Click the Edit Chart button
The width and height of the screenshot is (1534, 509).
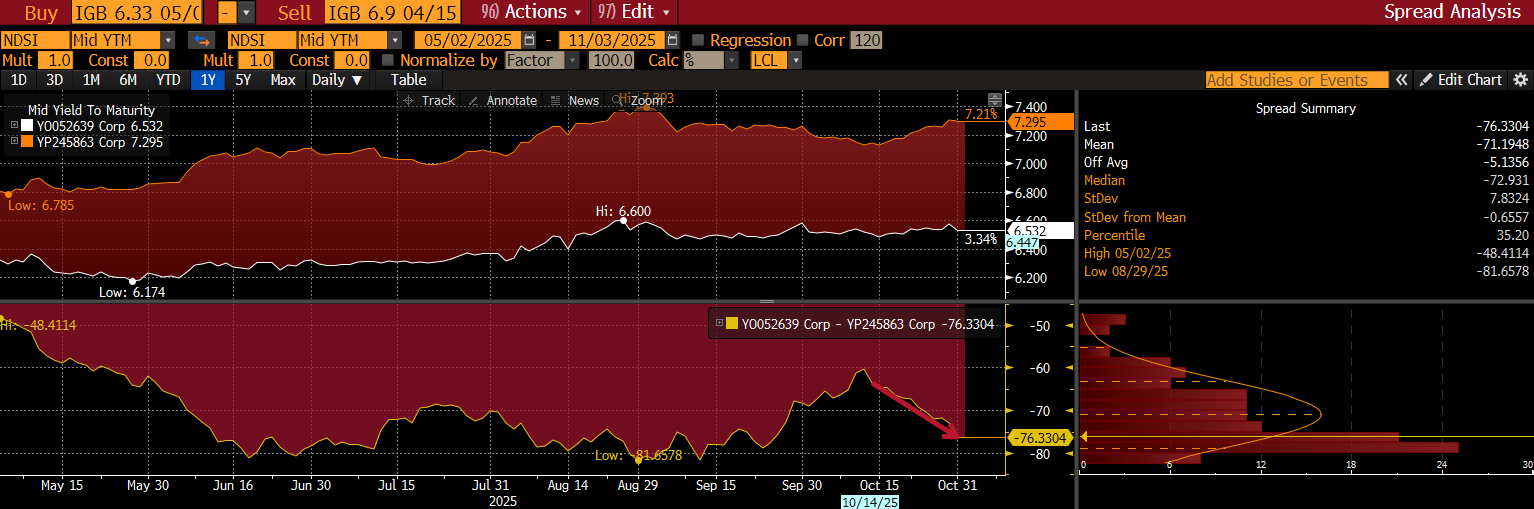pos(1461,80)
